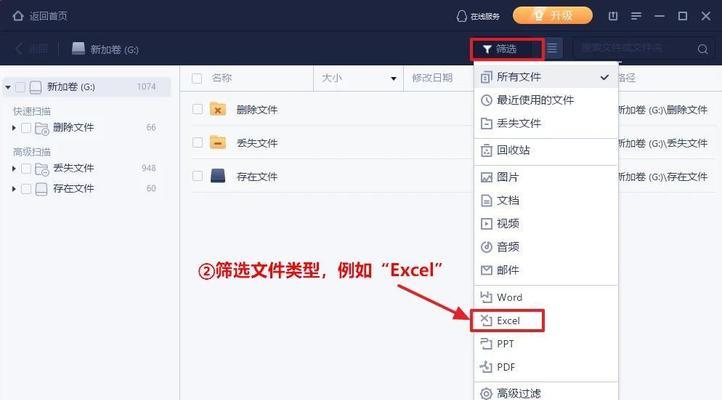Image resolution: width=722 pixels, height=400 pixels.
Task: Expand the 删除文件 tree node
Action: tap(14, 128)
